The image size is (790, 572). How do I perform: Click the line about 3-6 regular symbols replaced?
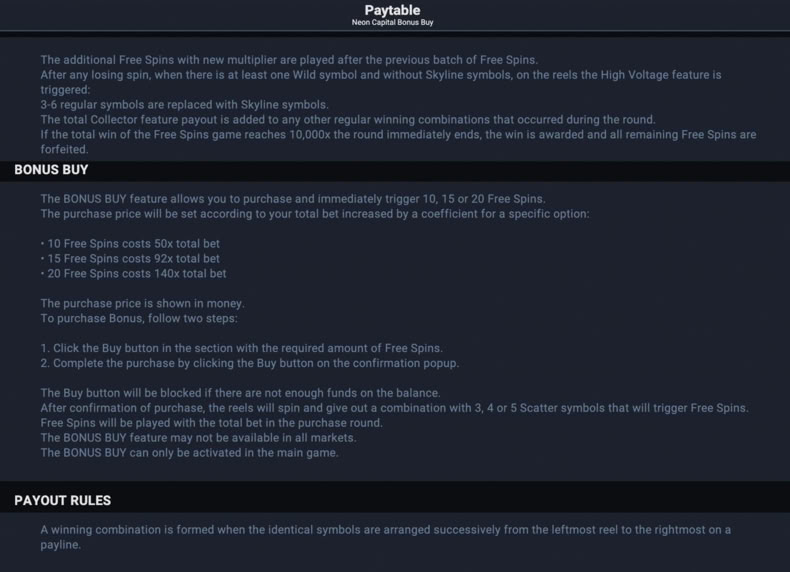(x=184, y=105)
